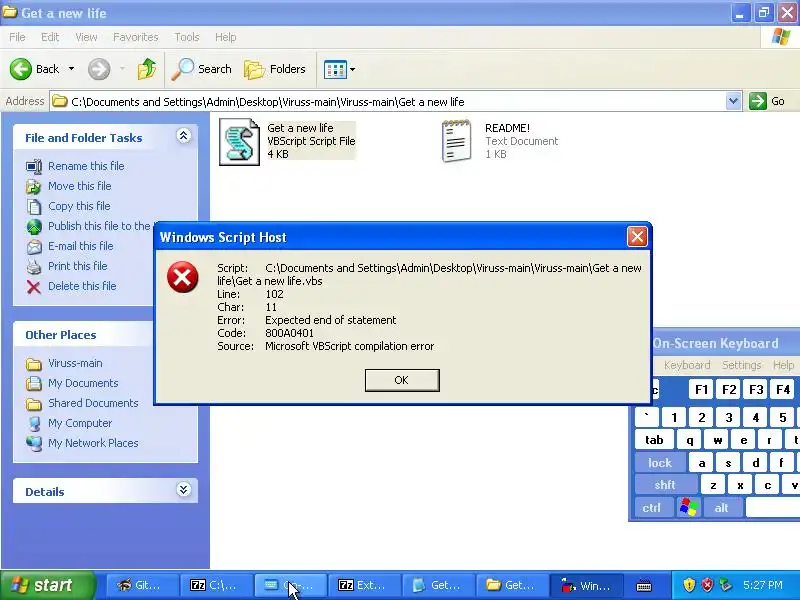Open the Favorites menu

tap(136, 37)
